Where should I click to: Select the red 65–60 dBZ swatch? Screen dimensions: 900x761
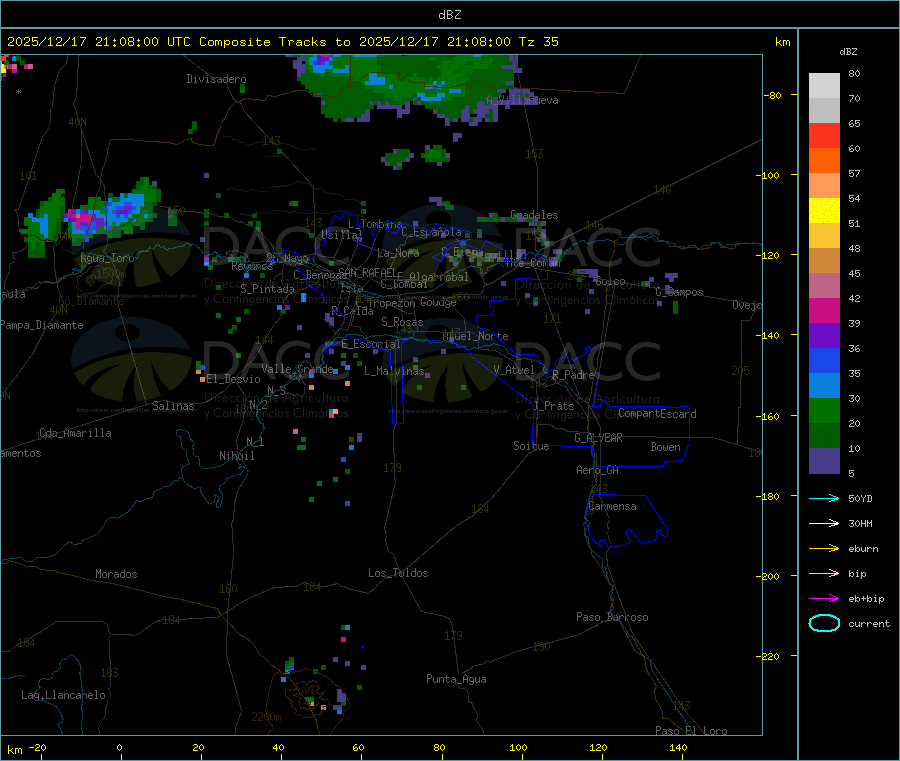[824, 135]
